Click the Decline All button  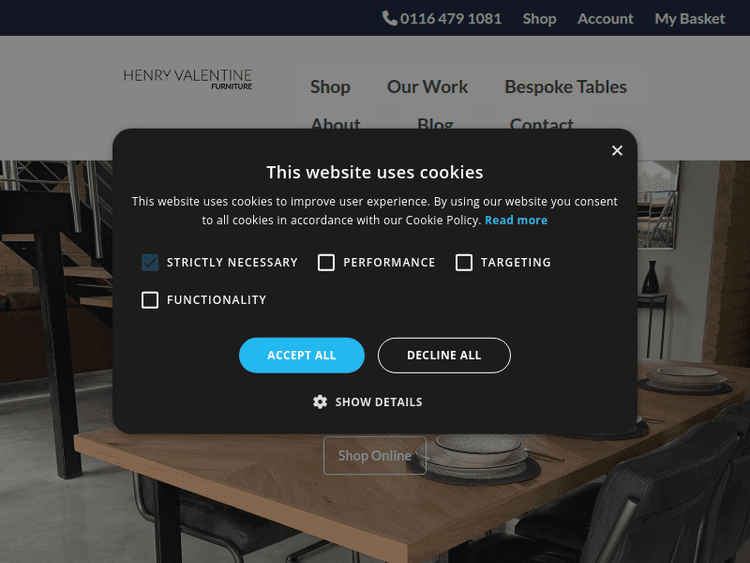pos(444,355)
